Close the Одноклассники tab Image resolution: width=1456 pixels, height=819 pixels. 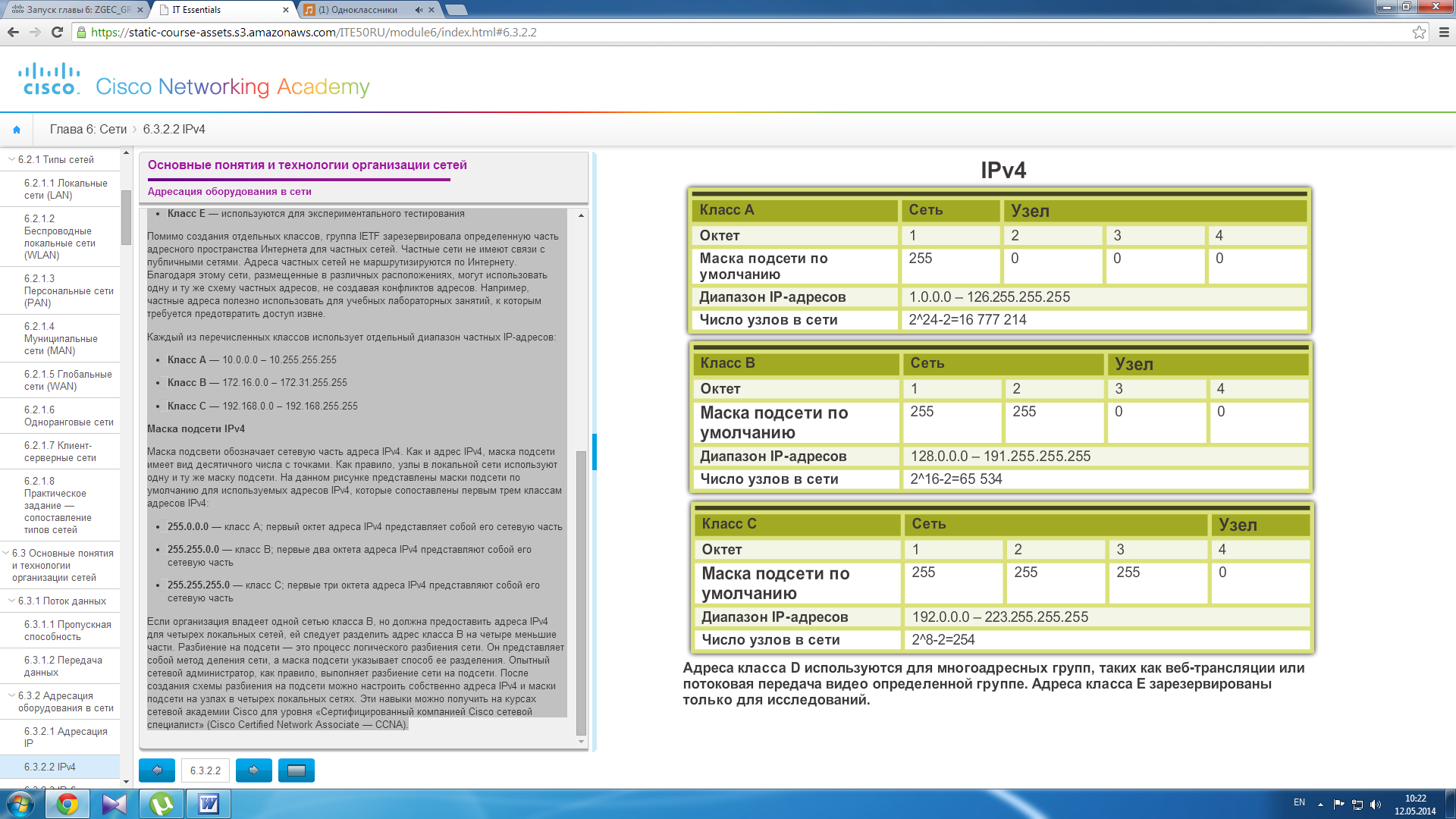pos(431,10)
